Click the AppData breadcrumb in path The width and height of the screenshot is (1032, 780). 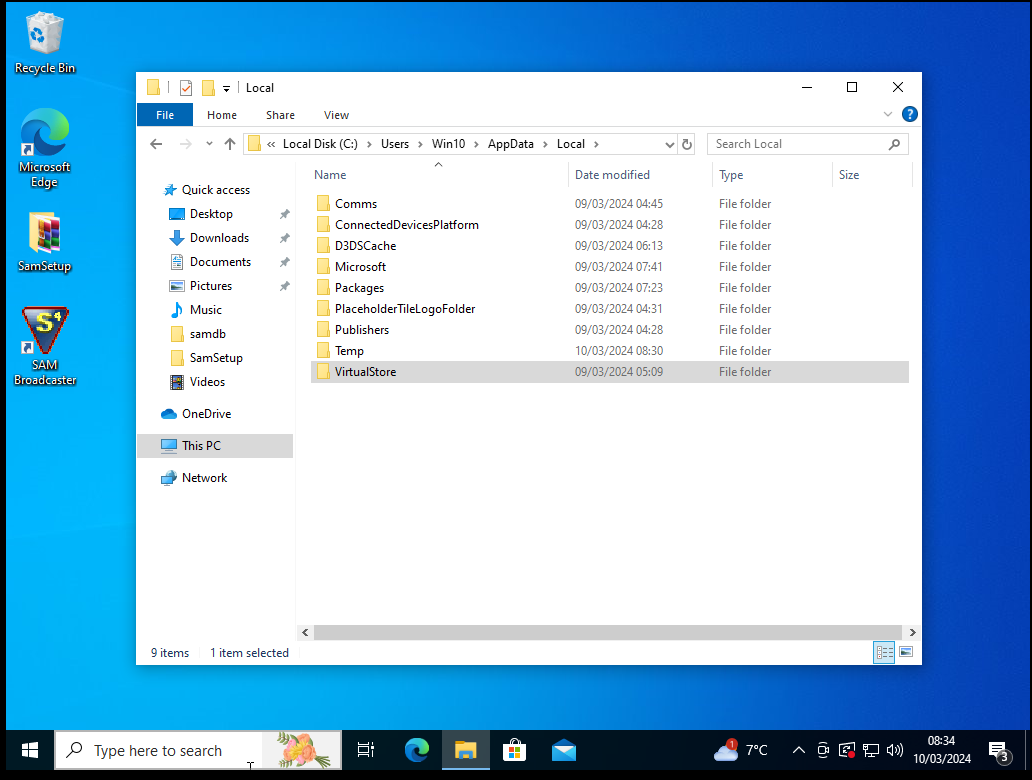coord(510,144)
